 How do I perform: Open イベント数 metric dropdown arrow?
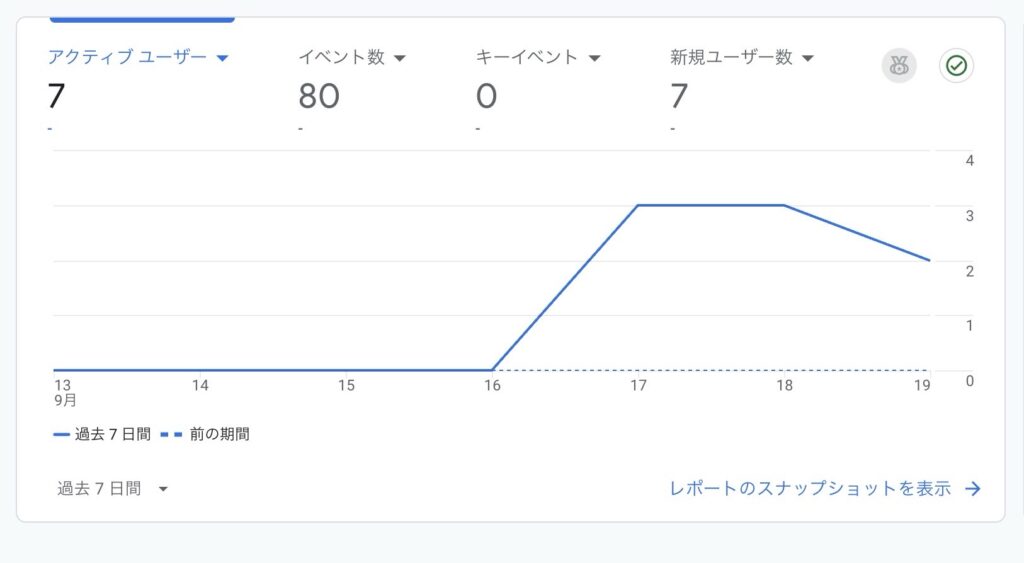point(400,58)
